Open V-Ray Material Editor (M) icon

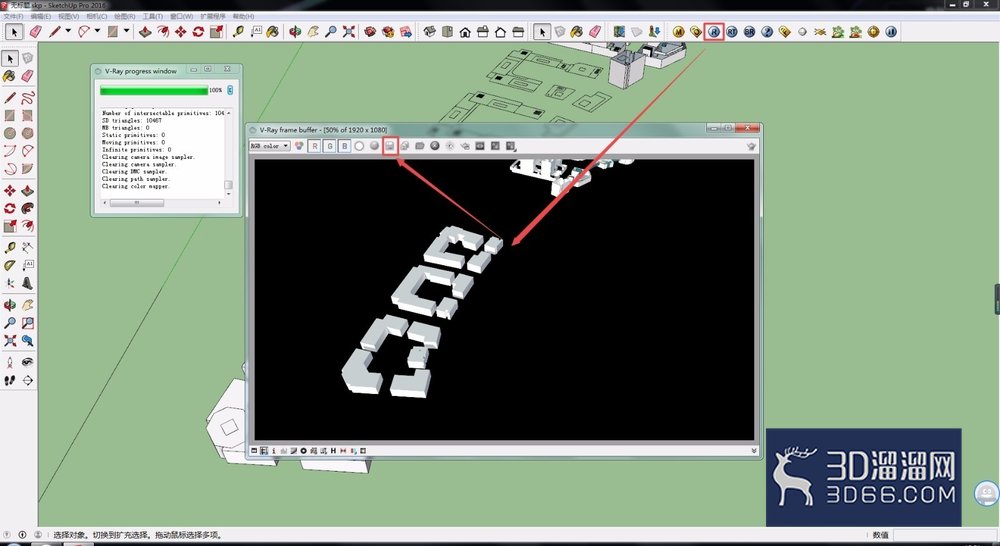pos(679,31)
